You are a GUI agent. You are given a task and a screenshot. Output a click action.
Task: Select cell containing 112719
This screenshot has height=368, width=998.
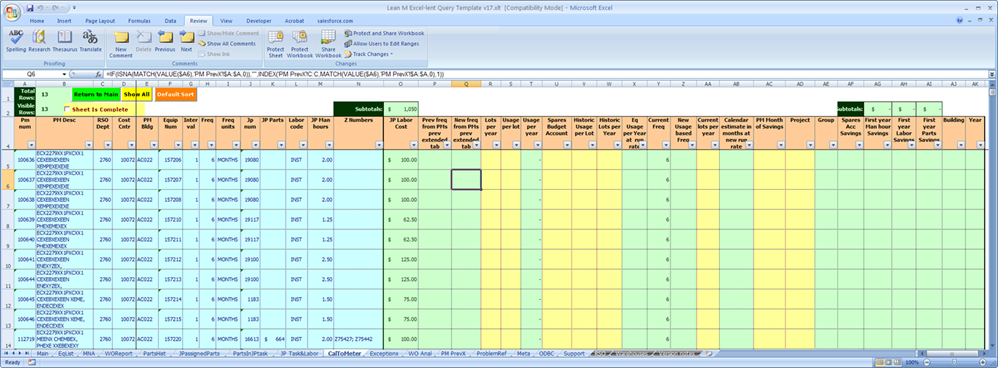[25, 339]
